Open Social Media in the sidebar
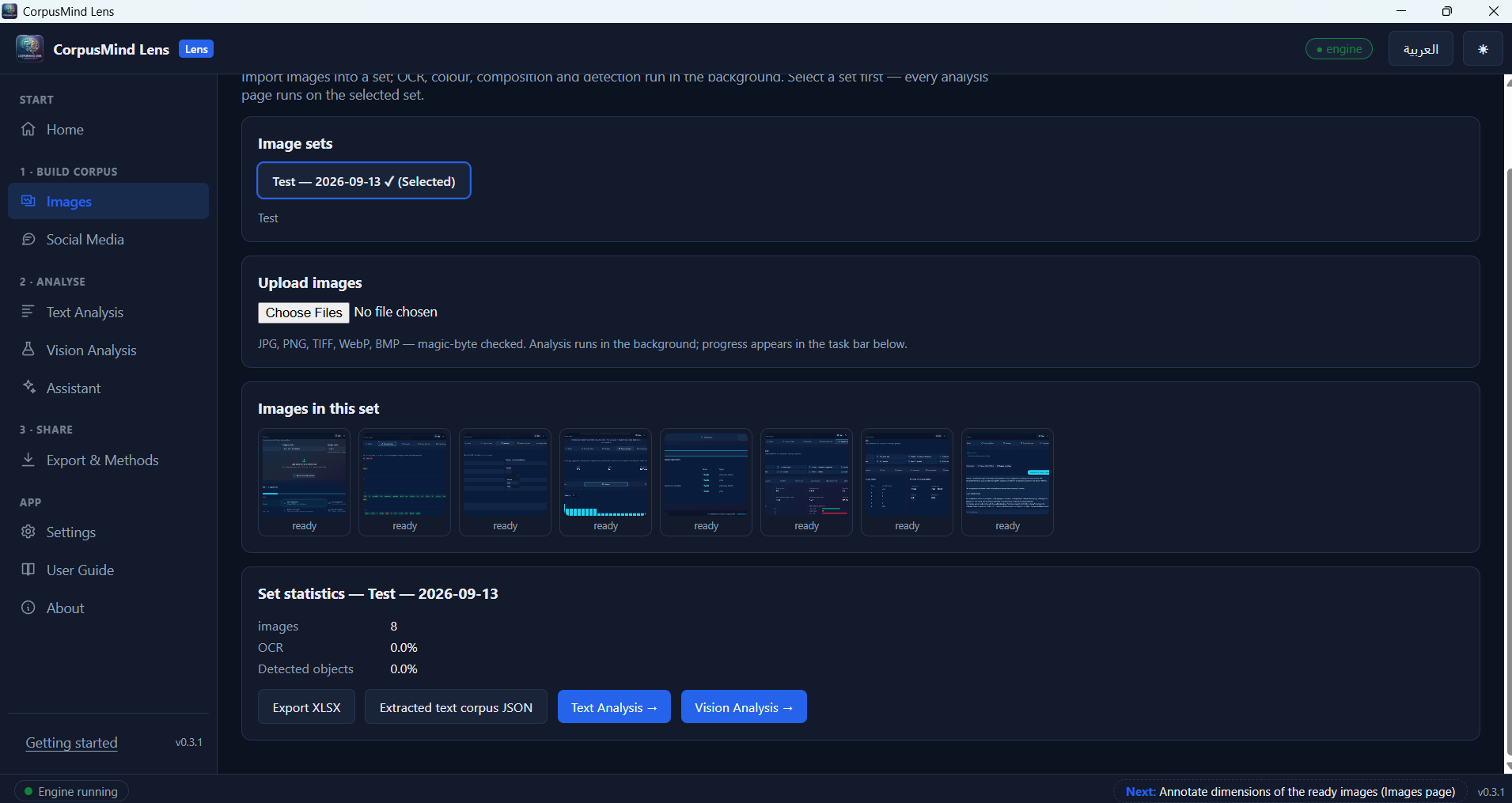 (x=108, y=239)
